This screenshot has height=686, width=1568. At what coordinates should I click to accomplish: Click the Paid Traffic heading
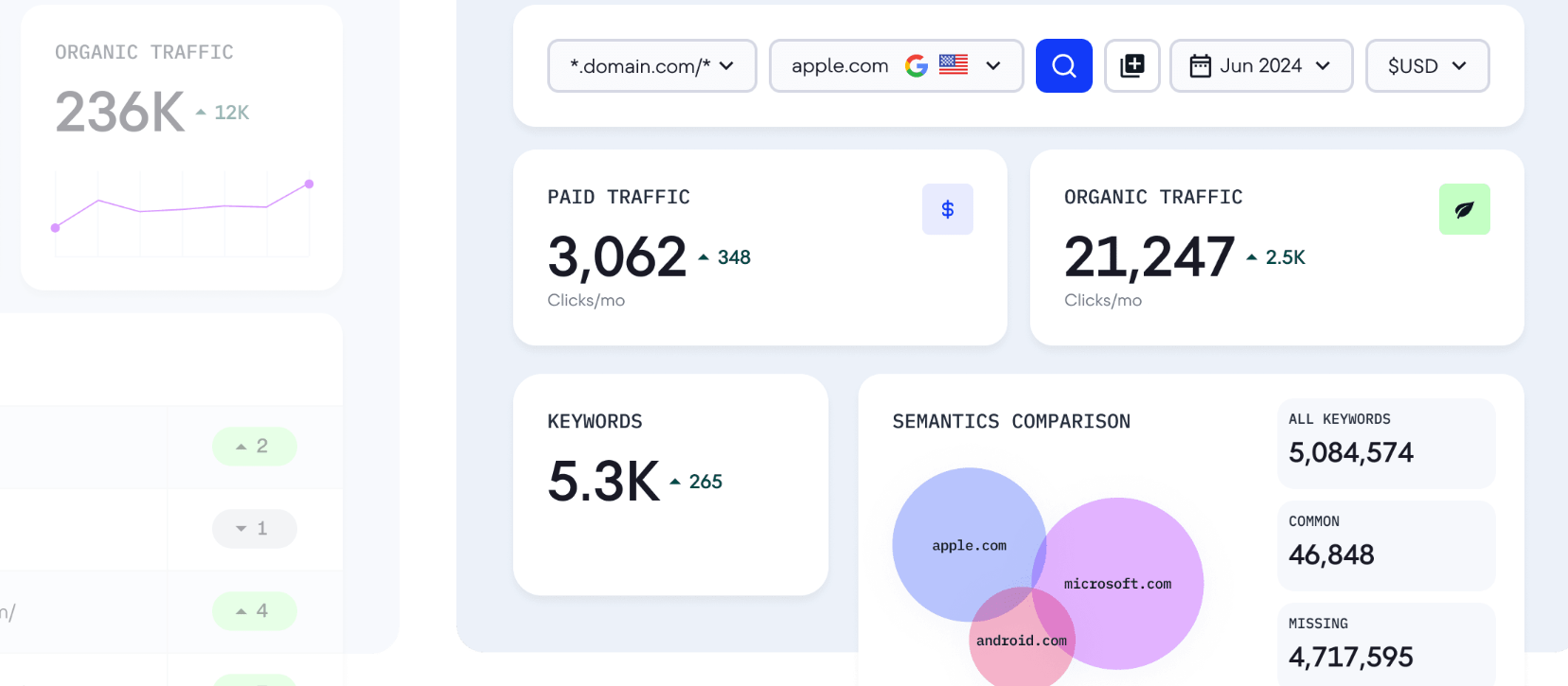618,197
